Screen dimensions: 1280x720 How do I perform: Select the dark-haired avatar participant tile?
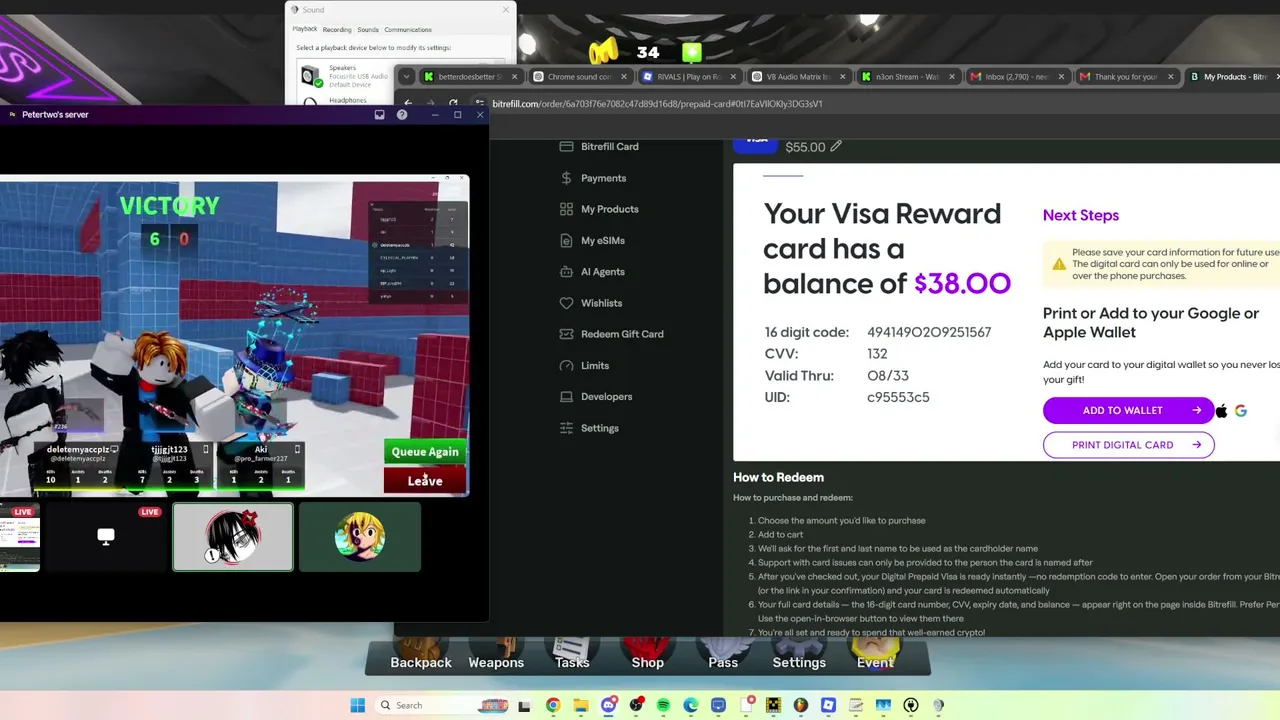tap(233, 537)
